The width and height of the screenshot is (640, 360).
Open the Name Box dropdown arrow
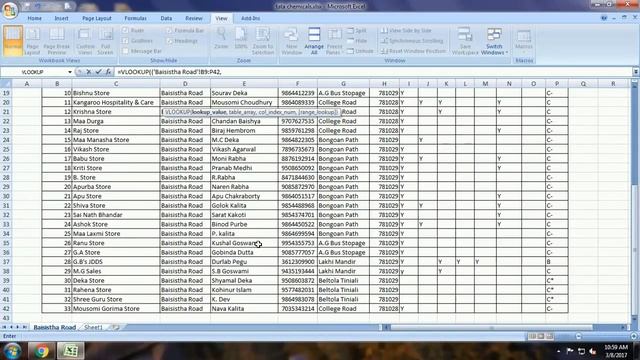[70, 72]
